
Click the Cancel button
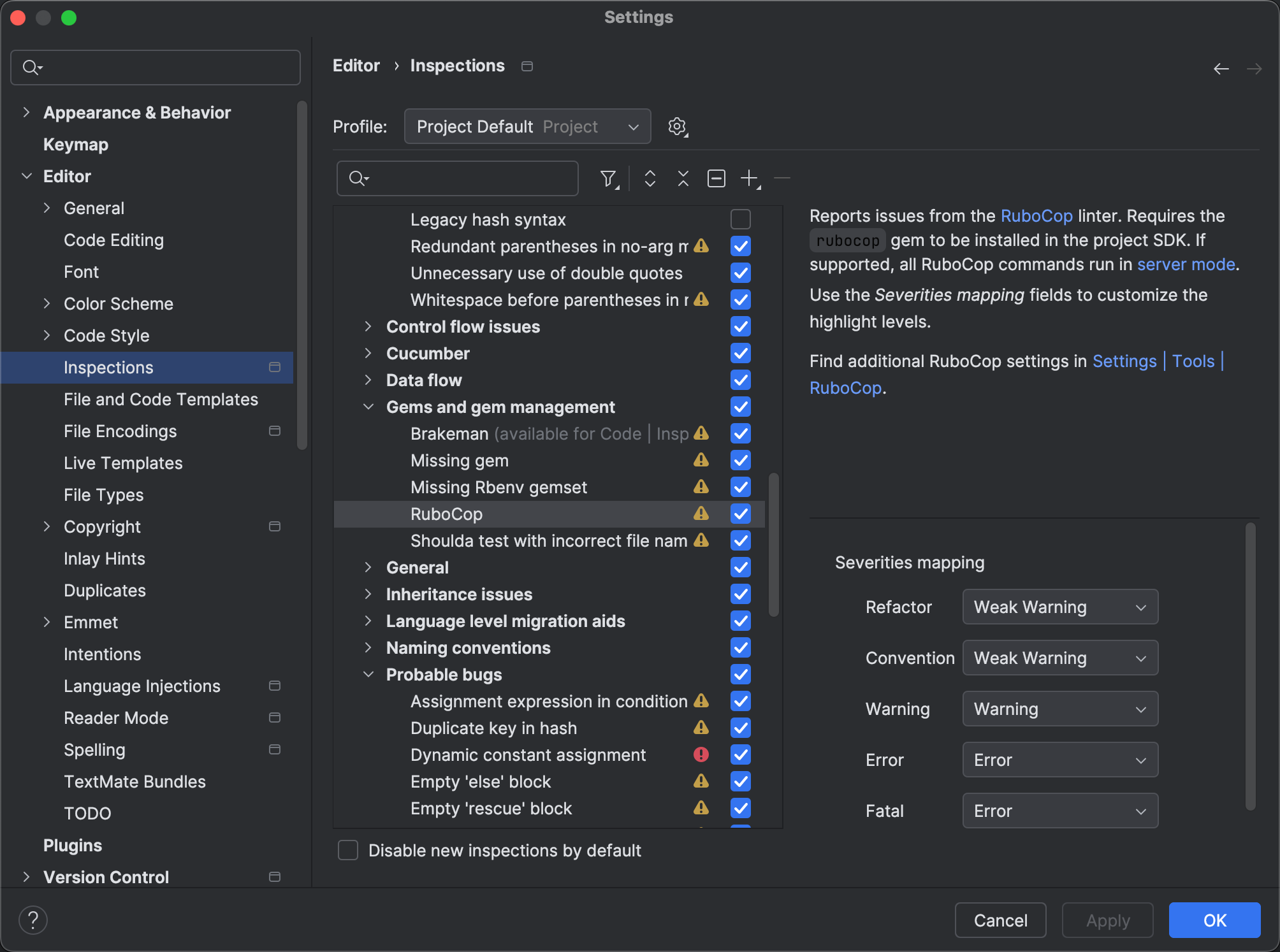1000,920
